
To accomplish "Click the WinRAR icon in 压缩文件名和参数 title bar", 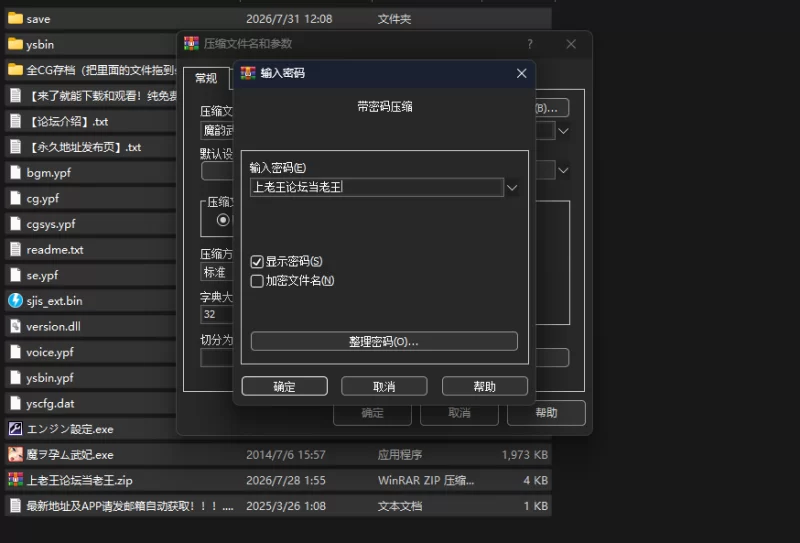I will click(191, 43).
